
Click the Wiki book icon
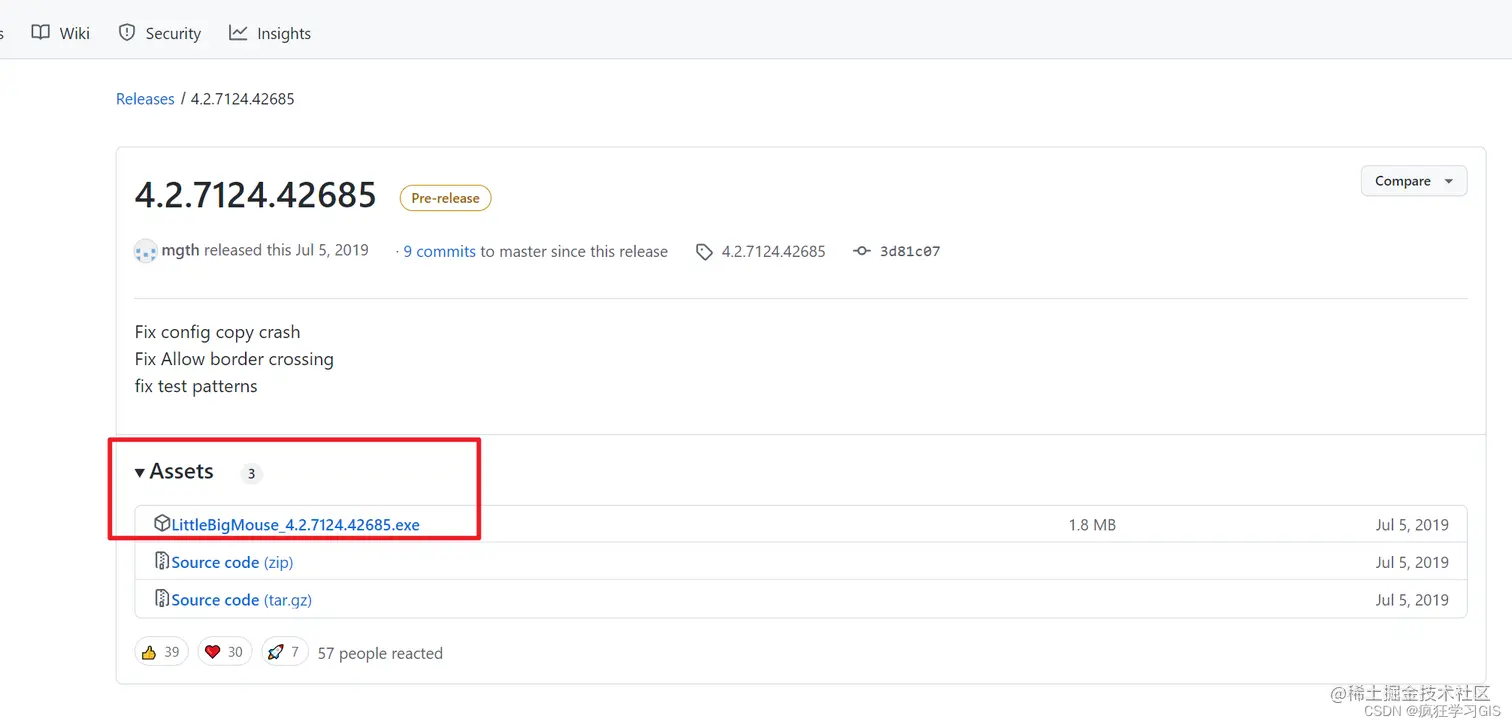click(40, 33)
